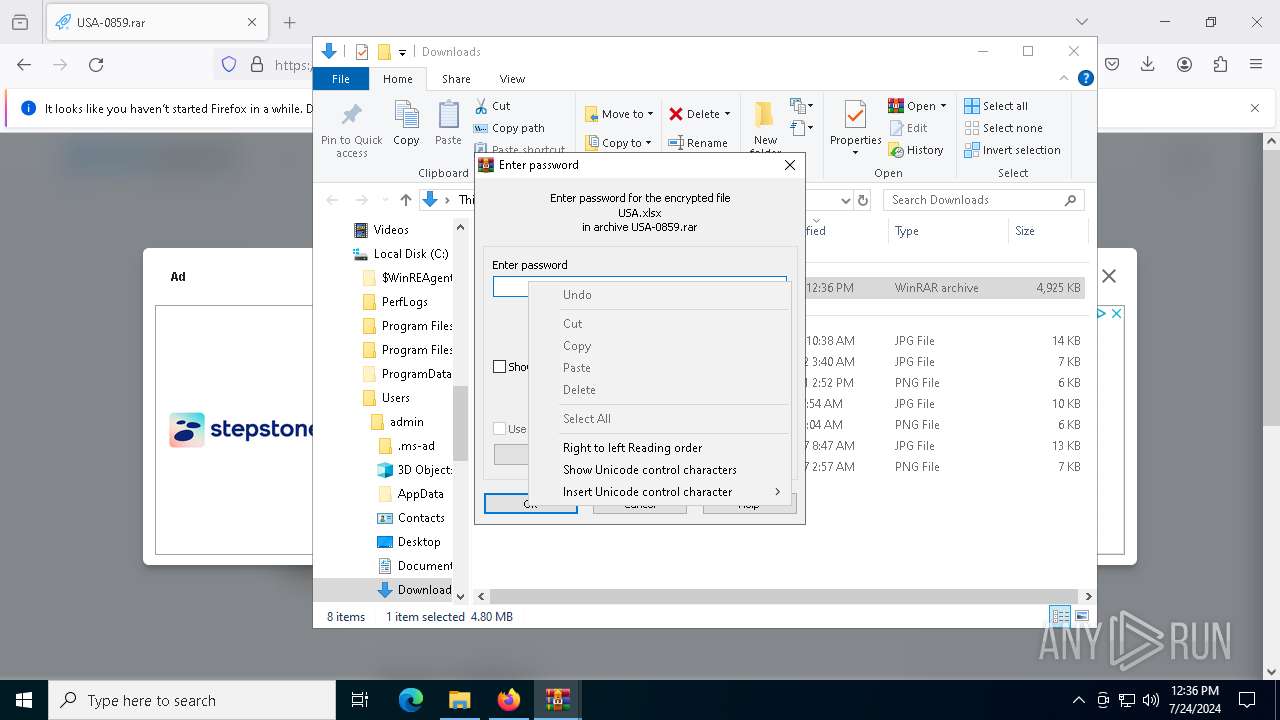1280x720 pixels.
Task: Open the Move to dropdown
Action: tap(619, 114)
